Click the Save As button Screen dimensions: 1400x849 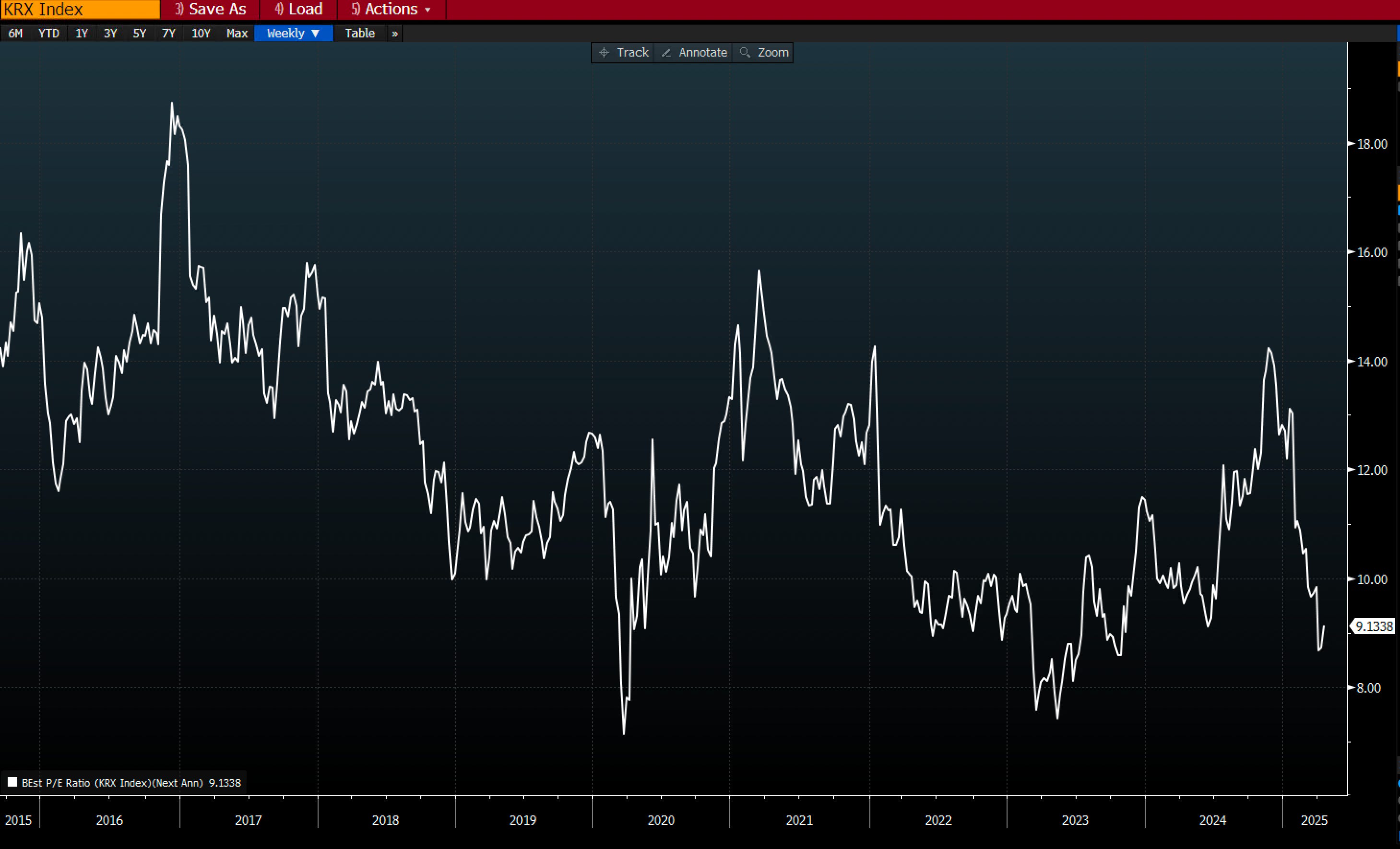point(210,9)
